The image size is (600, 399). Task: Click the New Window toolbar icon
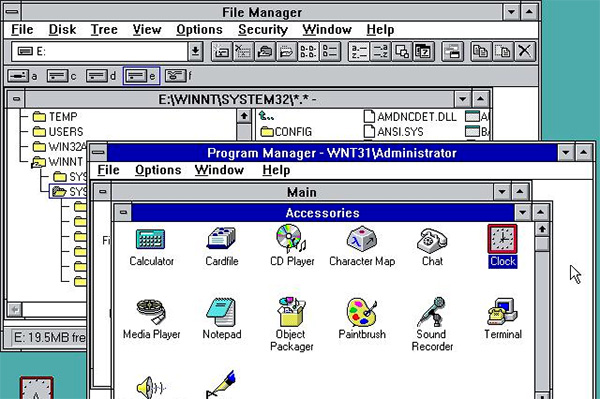[x=452, y=51]
